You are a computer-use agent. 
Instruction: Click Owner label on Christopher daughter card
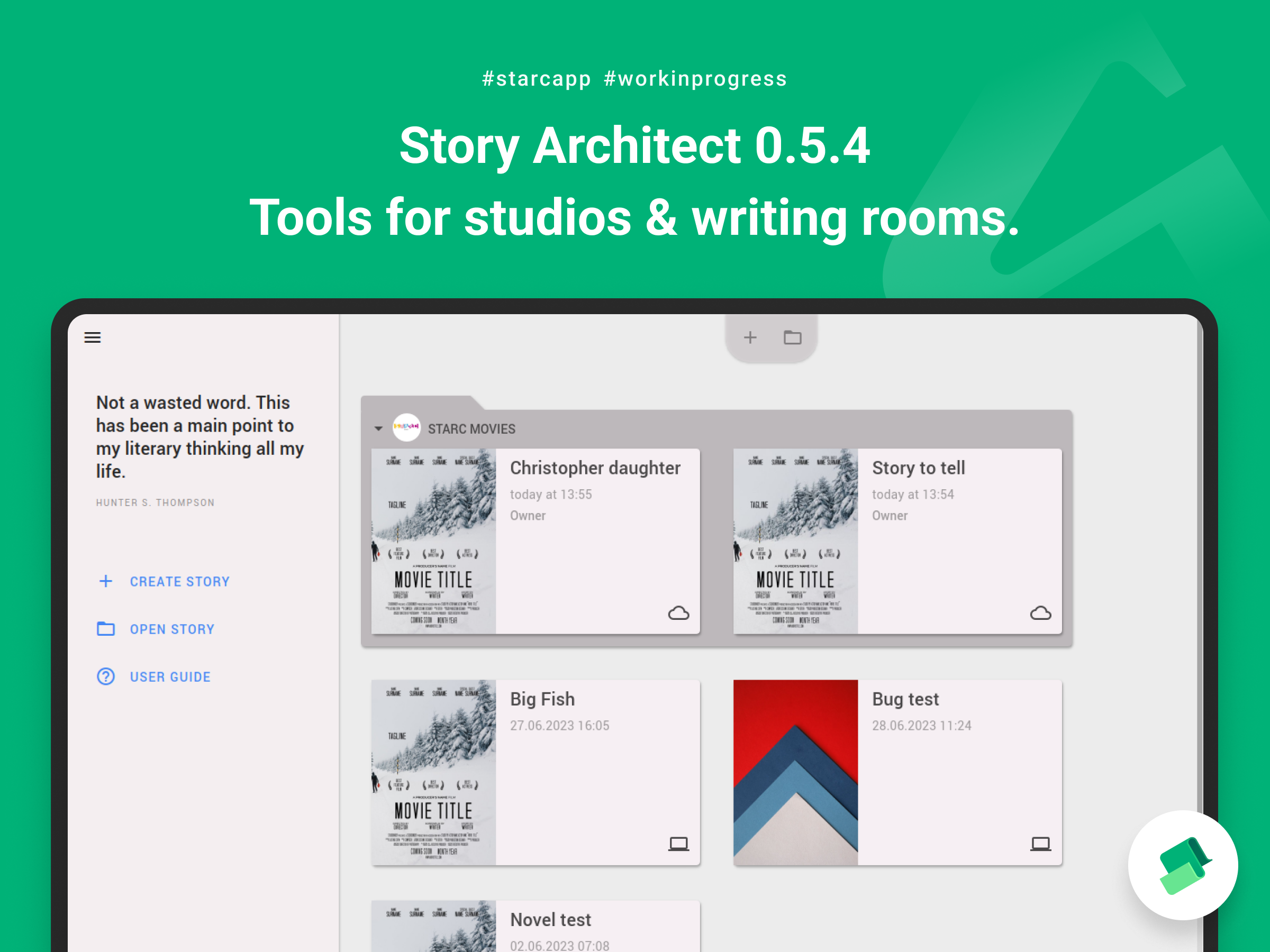(x=528, y=515)
